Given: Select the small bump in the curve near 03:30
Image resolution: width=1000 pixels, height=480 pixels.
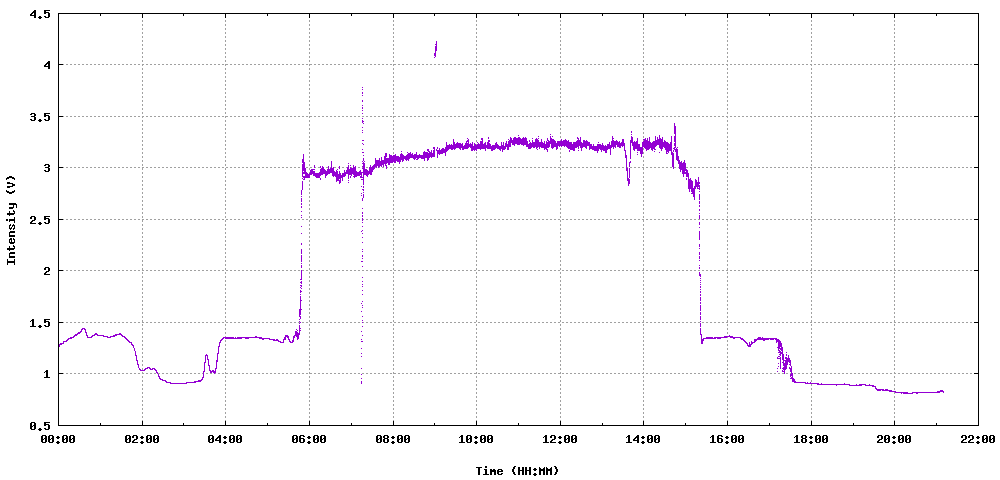Looking at the screenshot, I should click(207, 357).
